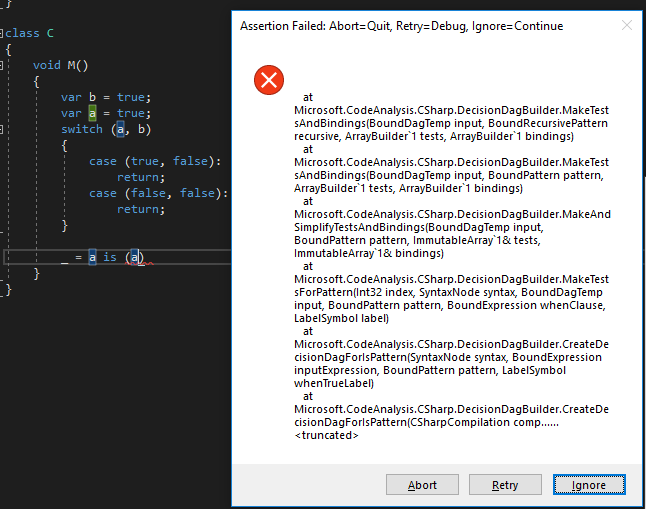Click the dialog title 'Assertion Failed' text
646x509 pixels.
click(x=283, y=26)
